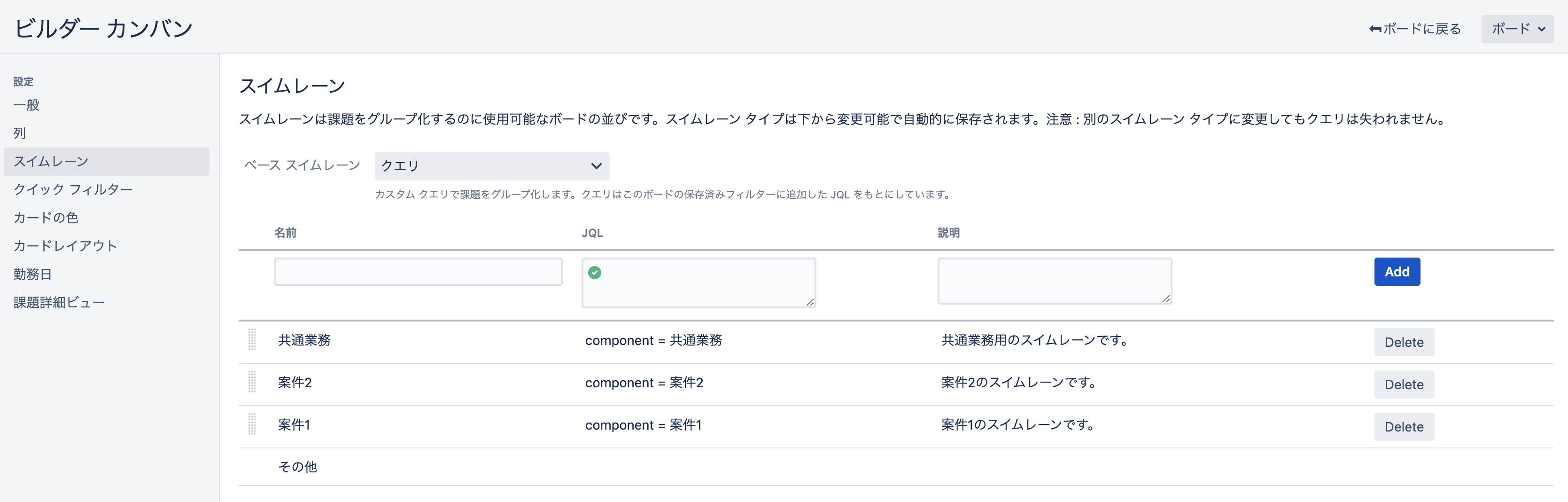Viewport: 1568px width, 502px height.
Task: Click the resize grip of the JQL text area
Action: tap(809, 302)
